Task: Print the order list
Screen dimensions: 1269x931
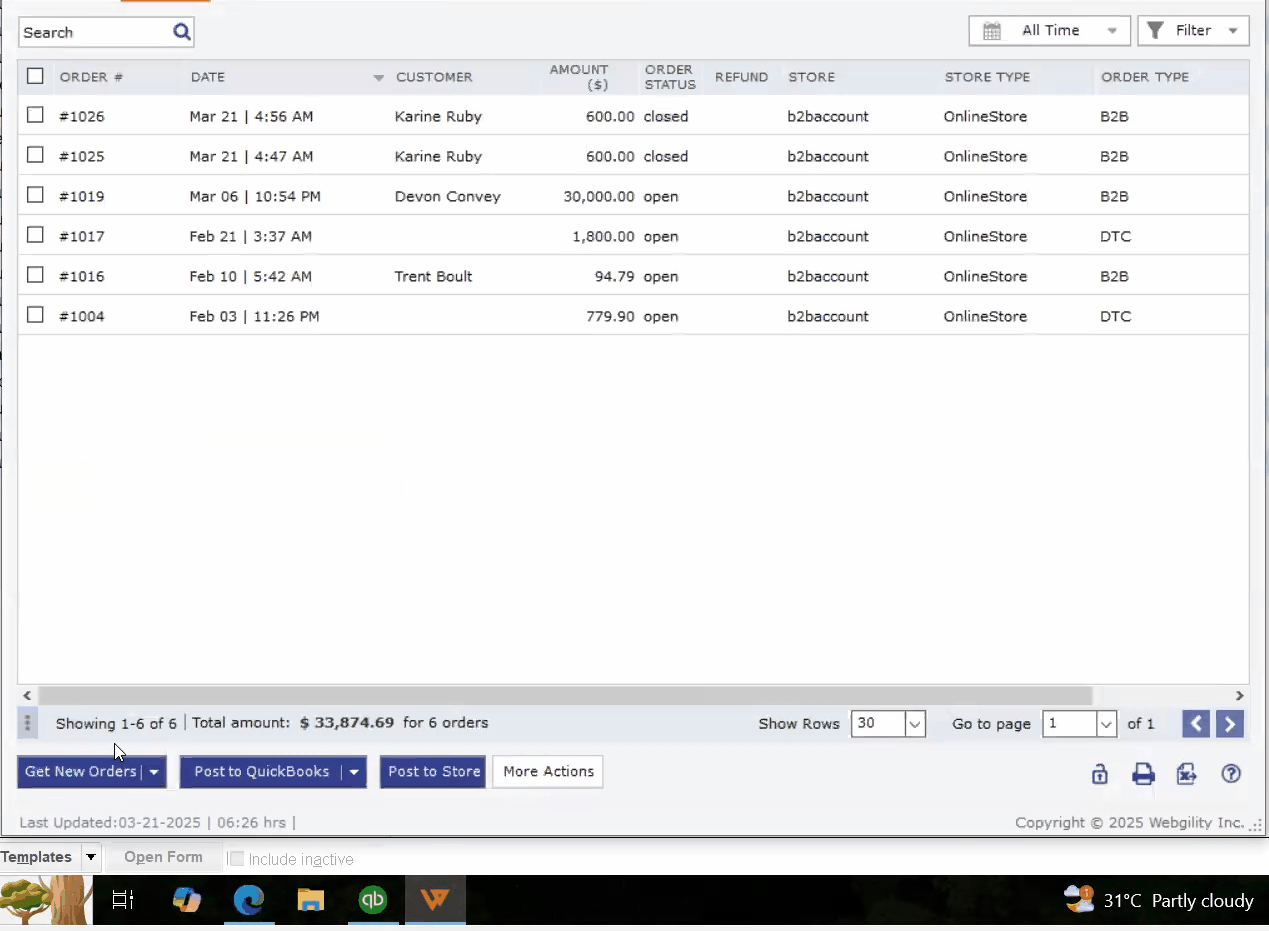Action: tap(1143, 773)
